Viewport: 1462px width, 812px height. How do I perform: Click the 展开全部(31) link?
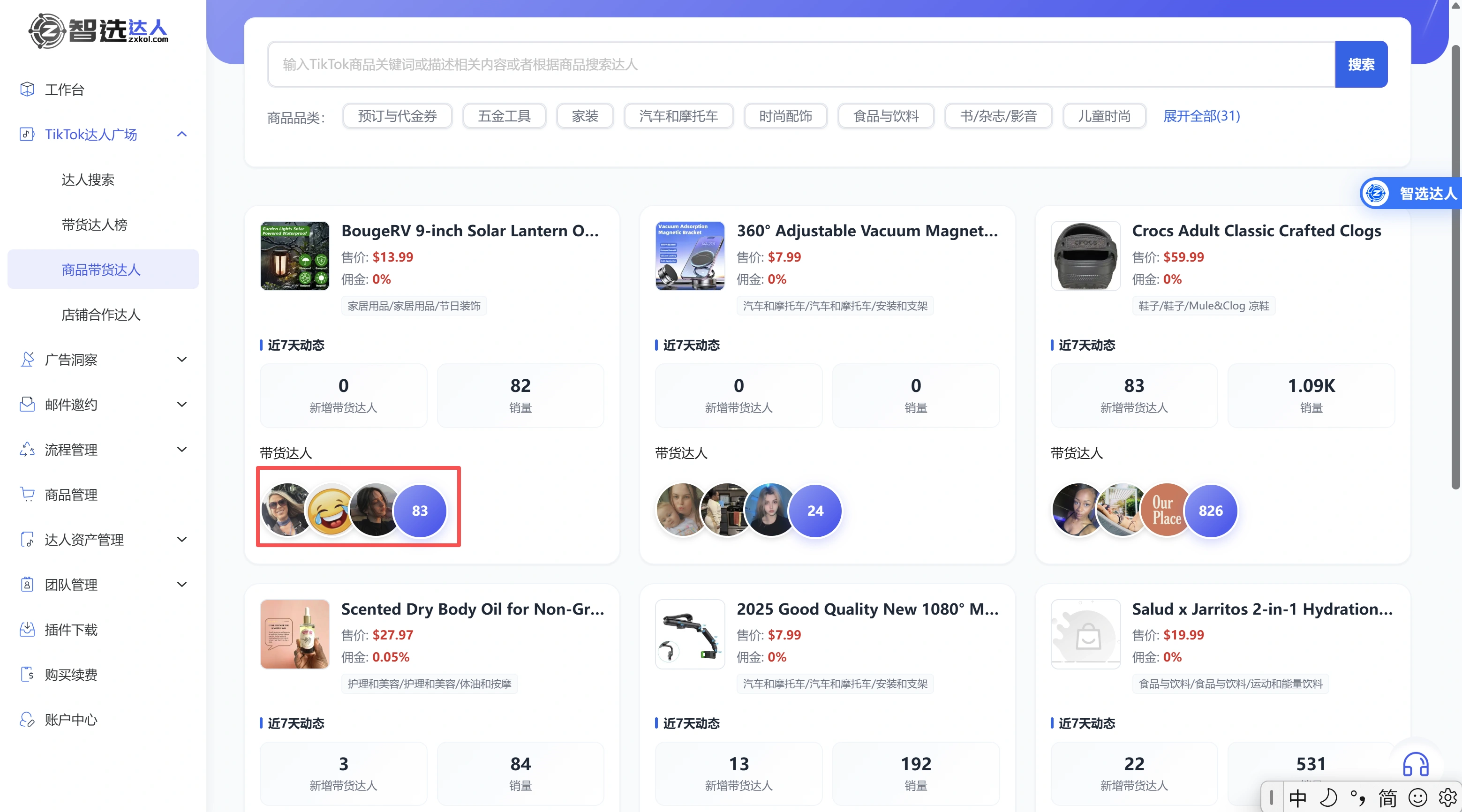coord(1201,116)
